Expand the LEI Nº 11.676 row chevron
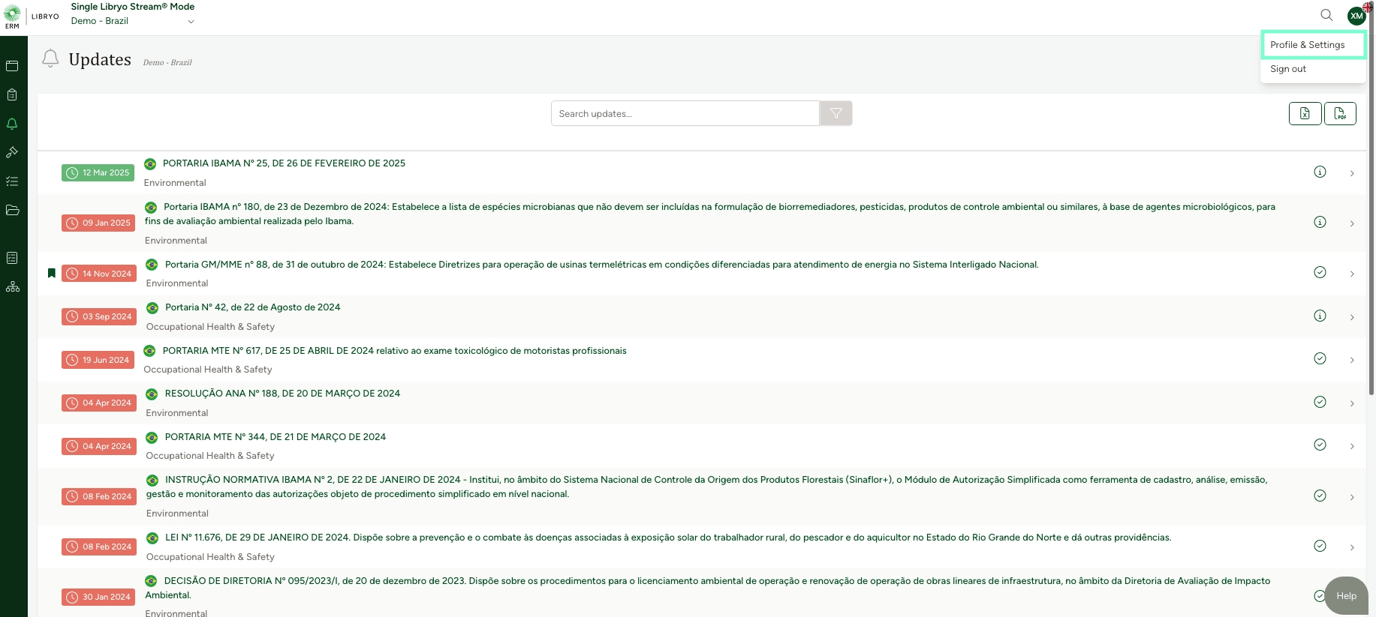This screenshot has height=617, width=1376. [1352, 548]
